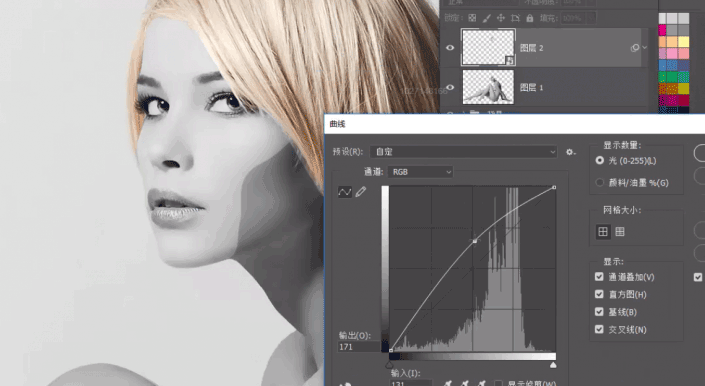Click the lock image pixels brush icon

(486, 18)
